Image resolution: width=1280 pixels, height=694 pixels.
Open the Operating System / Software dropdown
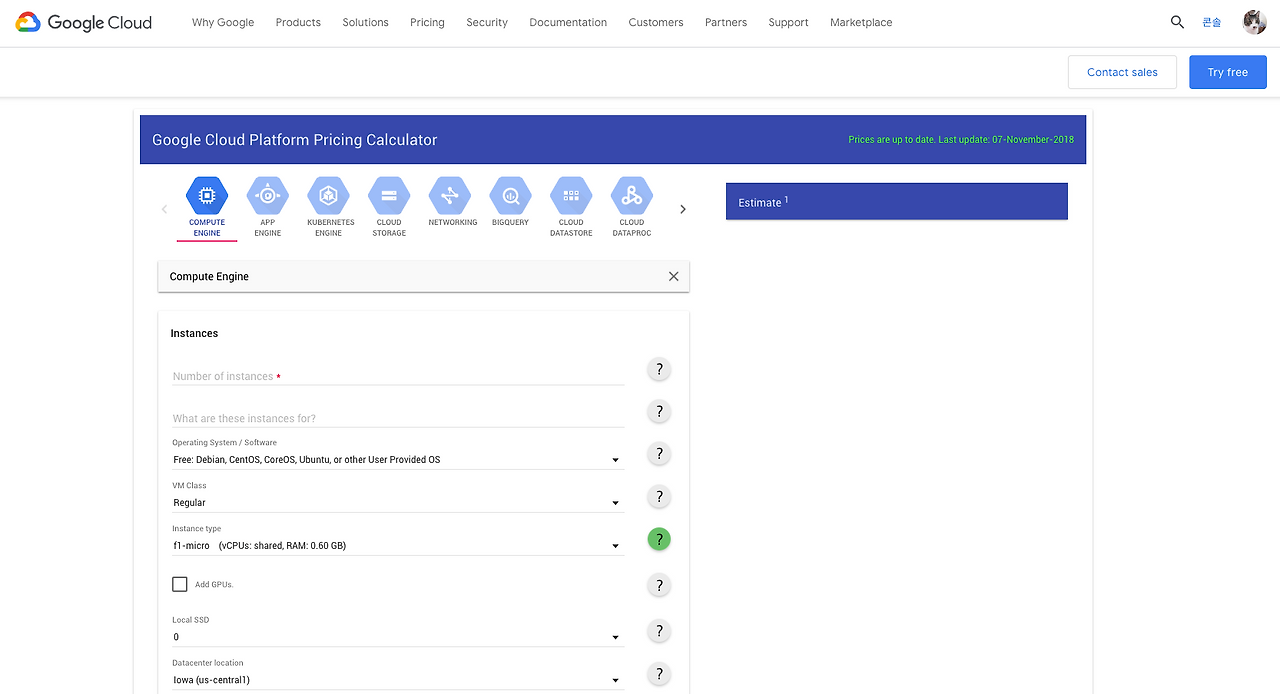coord(398,460)
